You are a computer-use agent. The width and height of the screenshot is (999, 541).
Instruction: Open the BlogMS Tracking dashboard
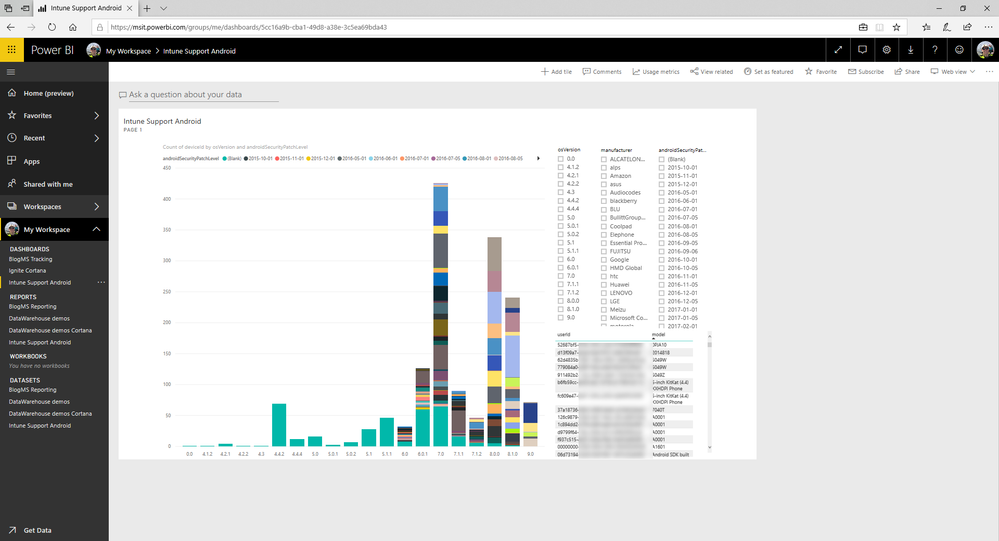pos(31,259)
